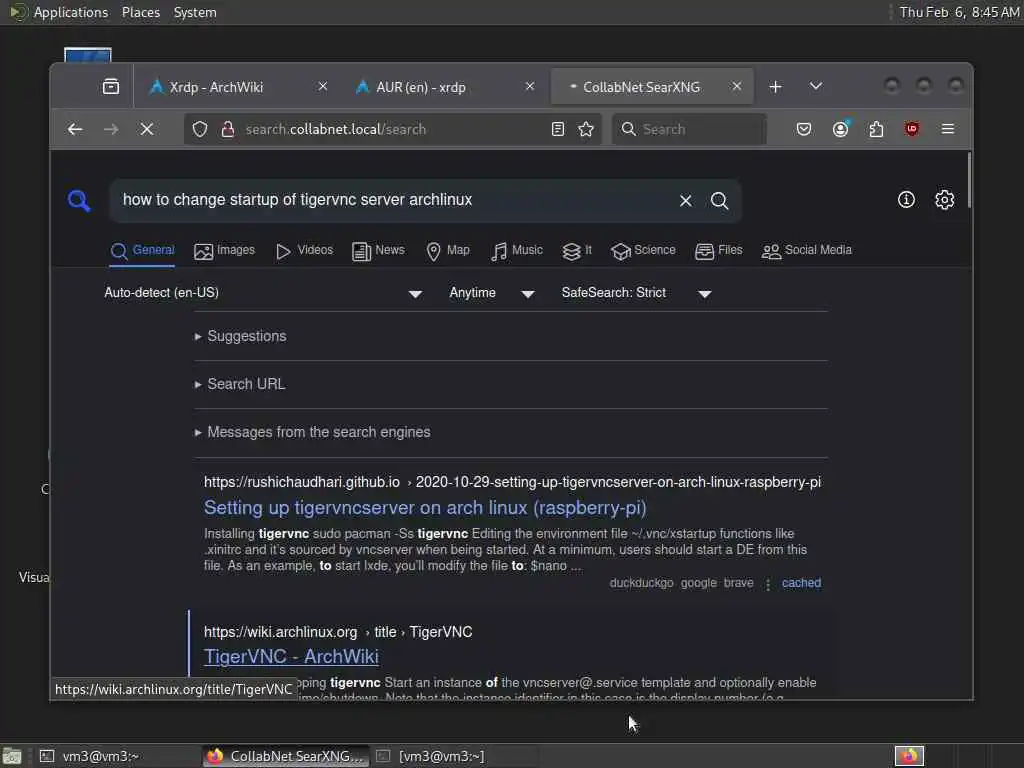Open the uBlock Origin extension icon

pyautogui.click(x=912, y=129)
